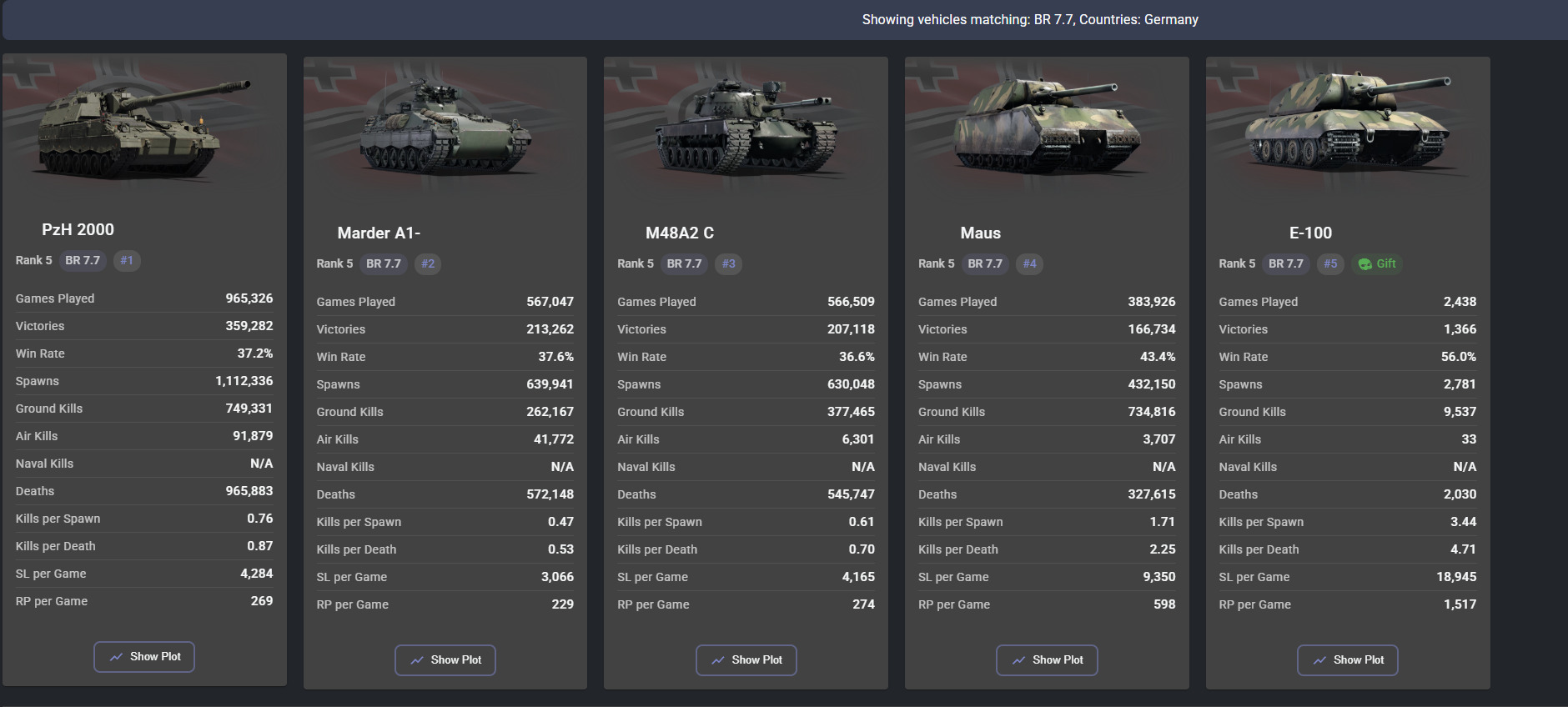Select the #3 badge on M48A2 C
1568x707 pixels.
tap(729, 264)
